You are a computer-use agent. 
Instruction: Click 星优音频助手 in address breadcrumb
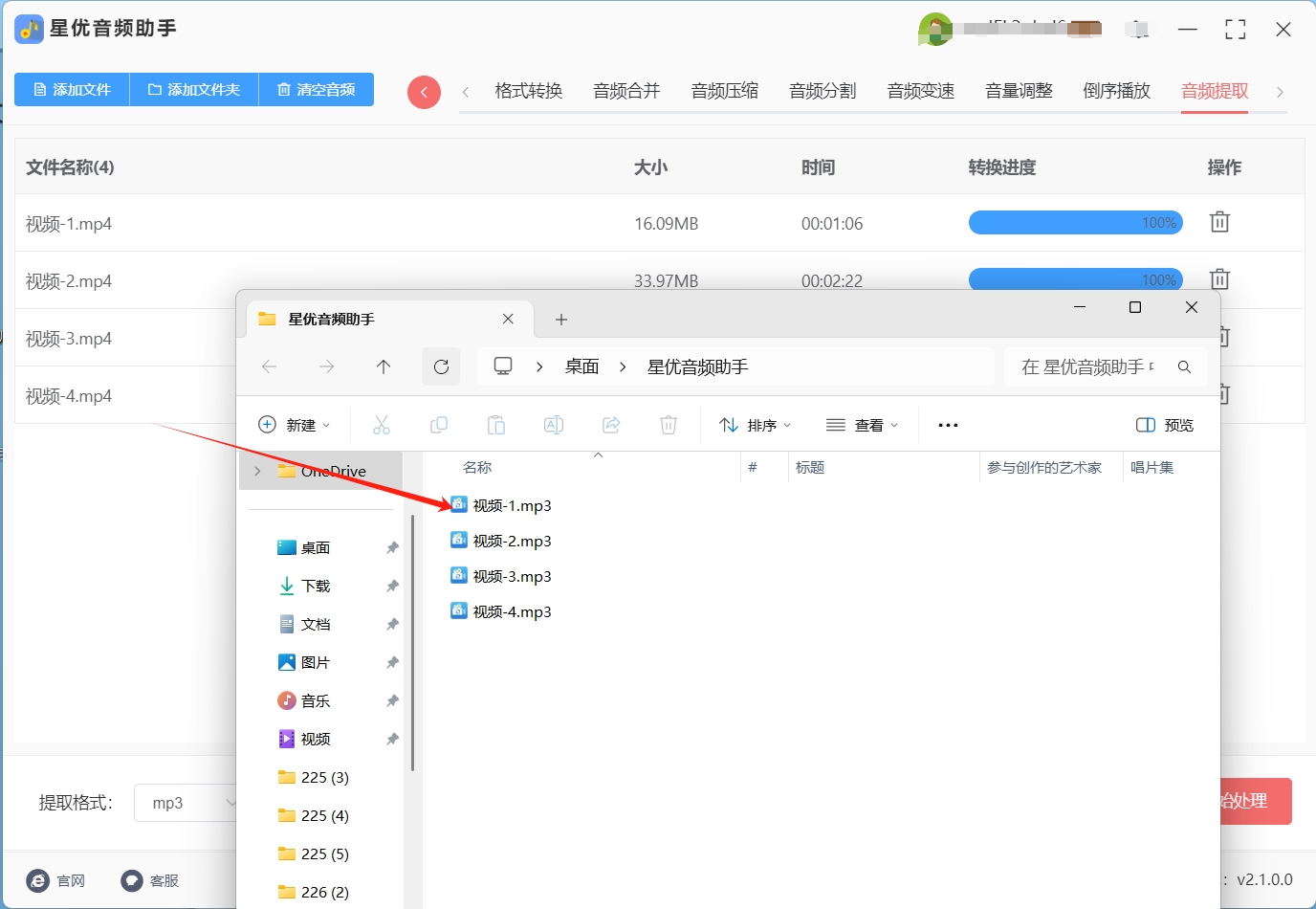[698, 366]
